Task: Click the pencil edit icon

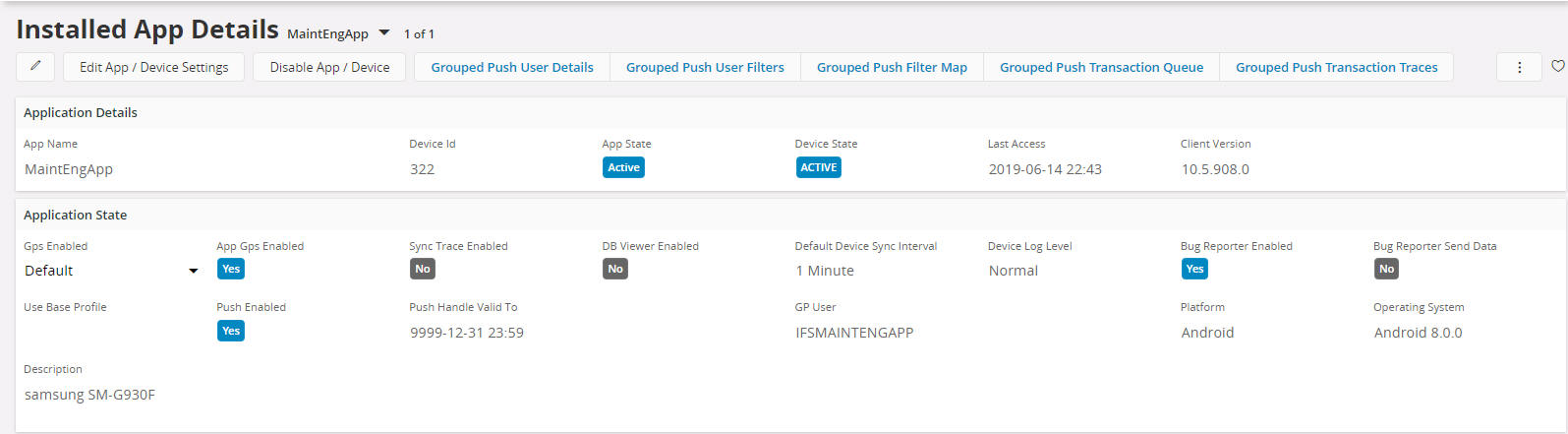Action: pyautogui.click(x=35, y=67)
